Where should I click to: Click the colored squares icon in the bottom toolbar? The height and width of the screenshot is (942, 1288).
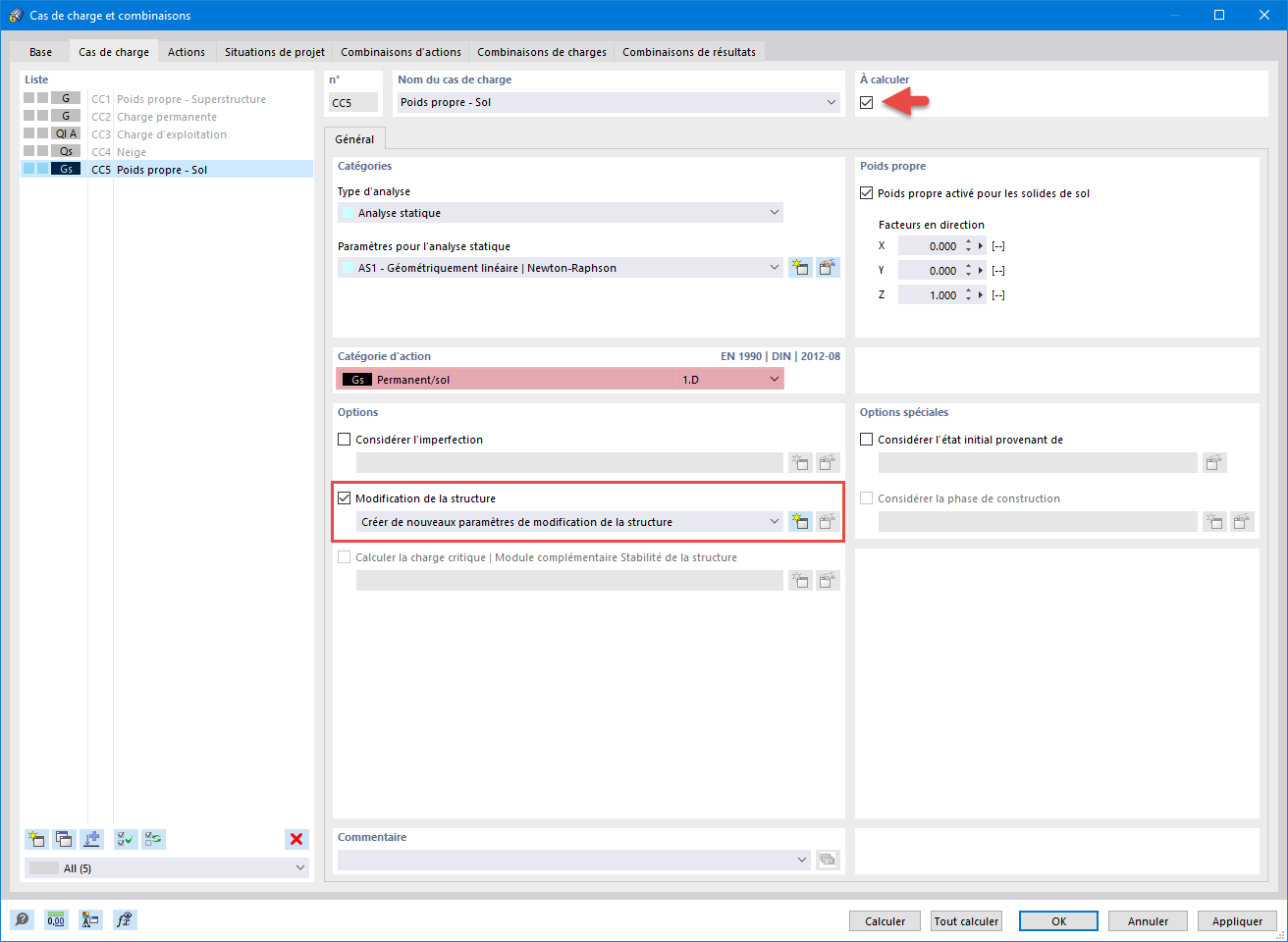90,919
